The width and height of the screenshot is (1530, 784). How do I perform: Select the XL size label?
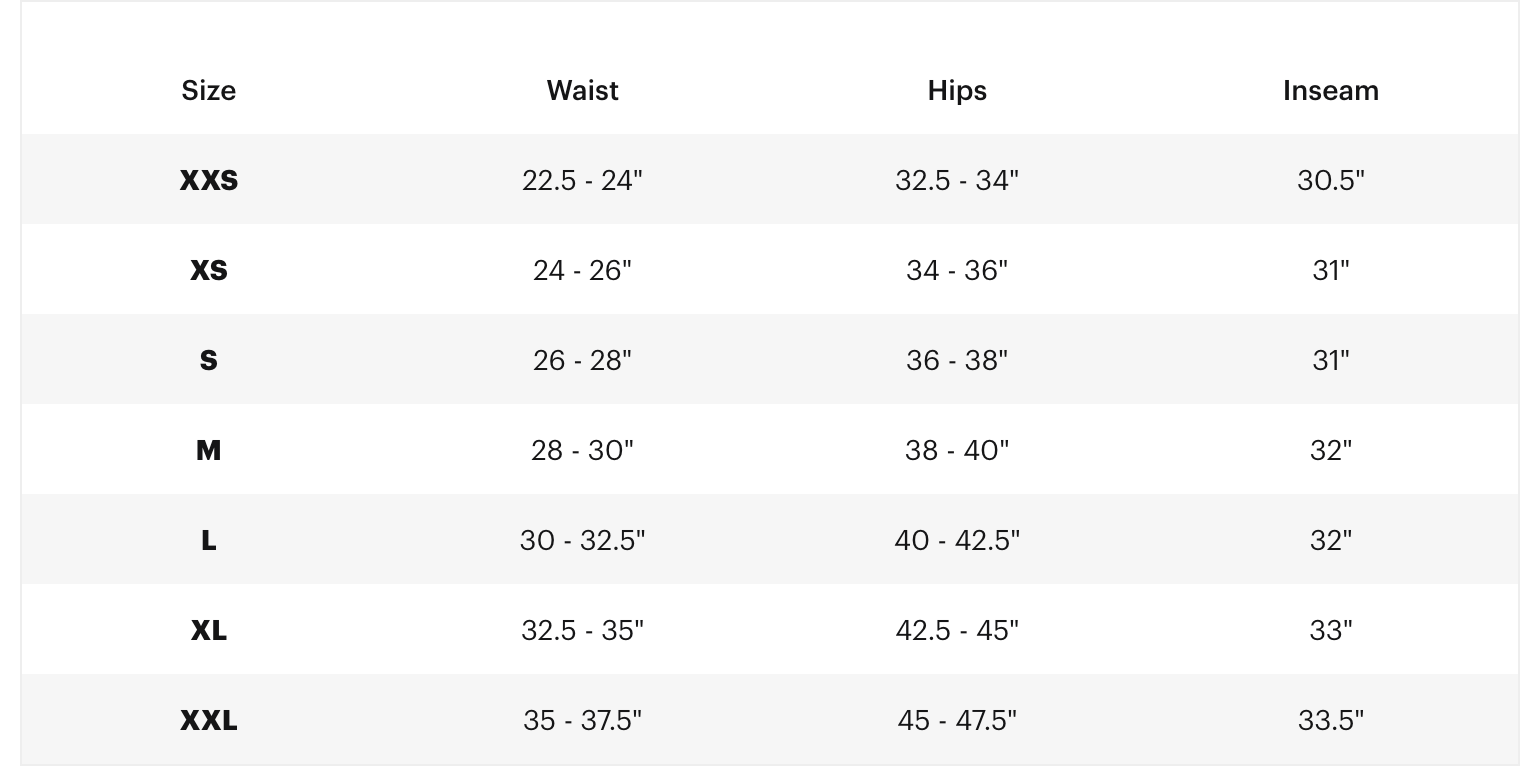(x=208, y=630)
